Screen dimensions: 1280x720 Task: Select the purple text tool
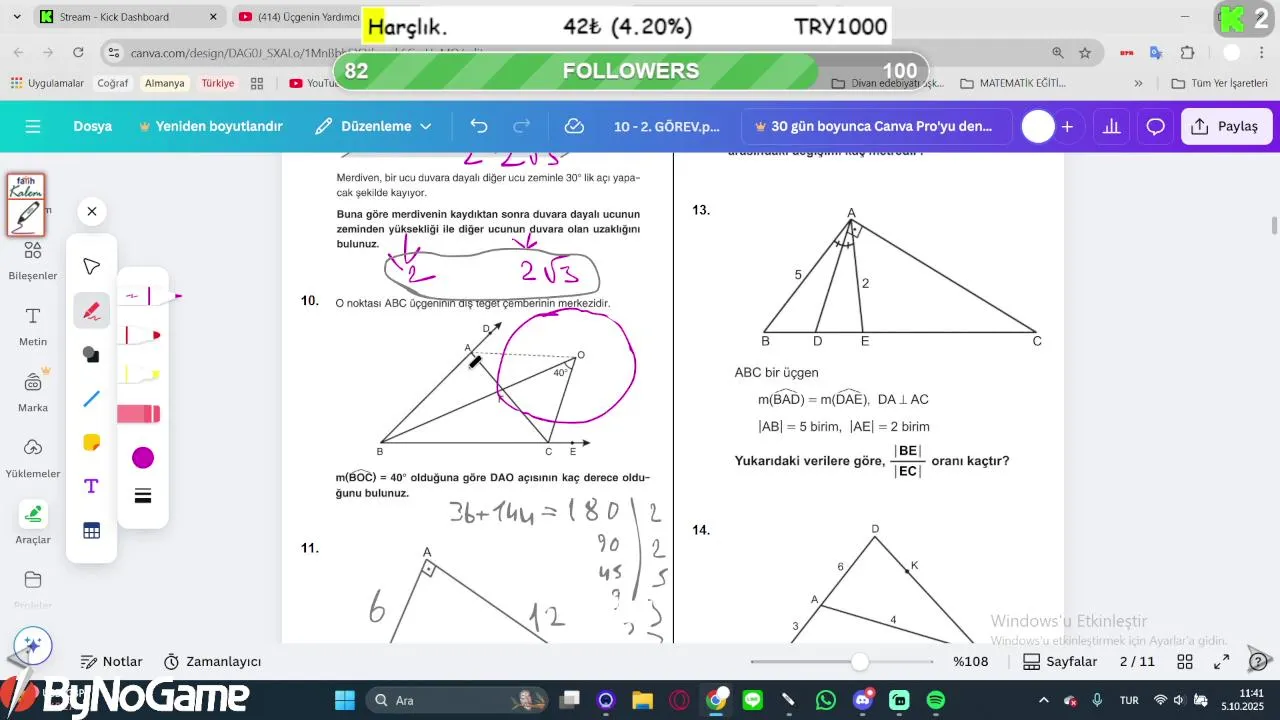point(91,486)
